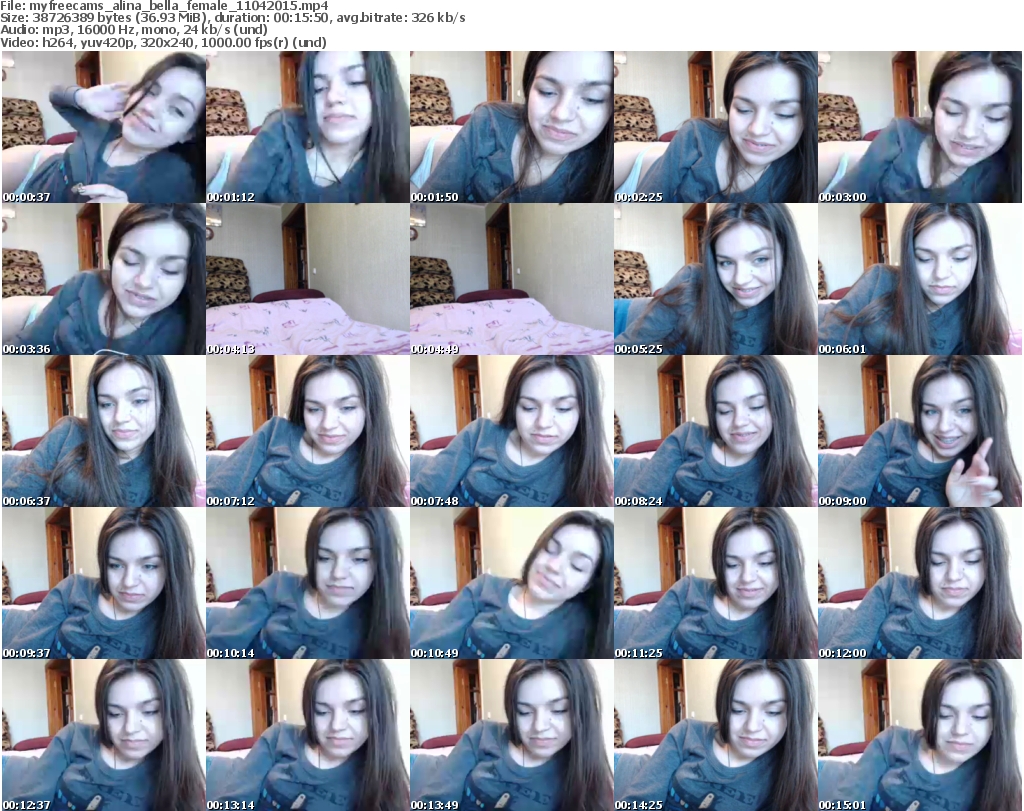The width and height of the screenshot is (1024, 811).
Task: Open the frame at 00:03:36
Action: pos(103,279)
